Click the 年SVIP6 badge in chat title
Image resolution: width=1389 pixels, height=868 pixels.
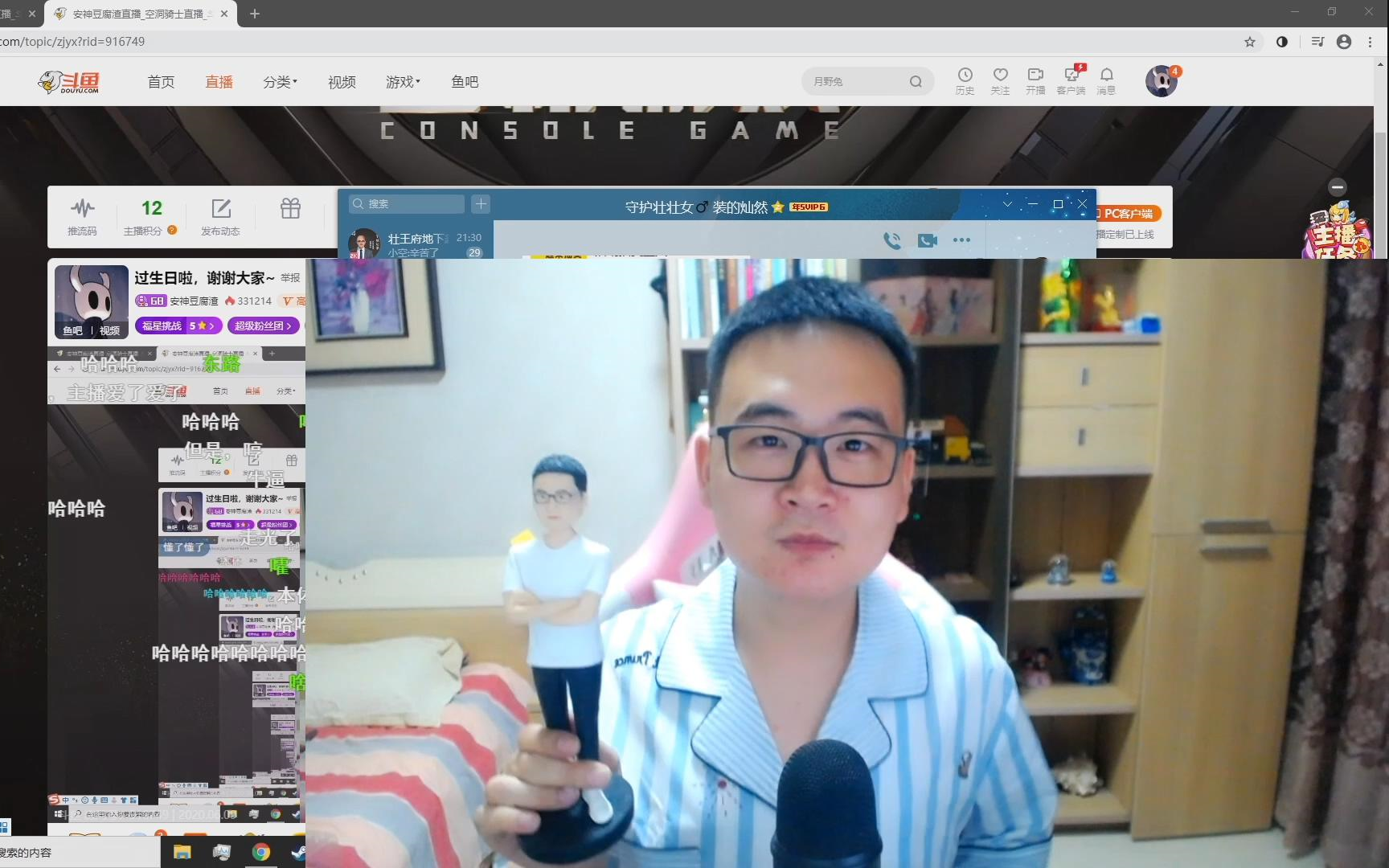[x=809, y=207]
